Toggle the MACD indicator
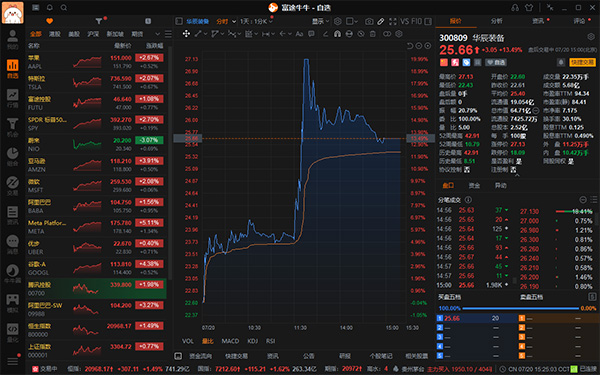 230,341
